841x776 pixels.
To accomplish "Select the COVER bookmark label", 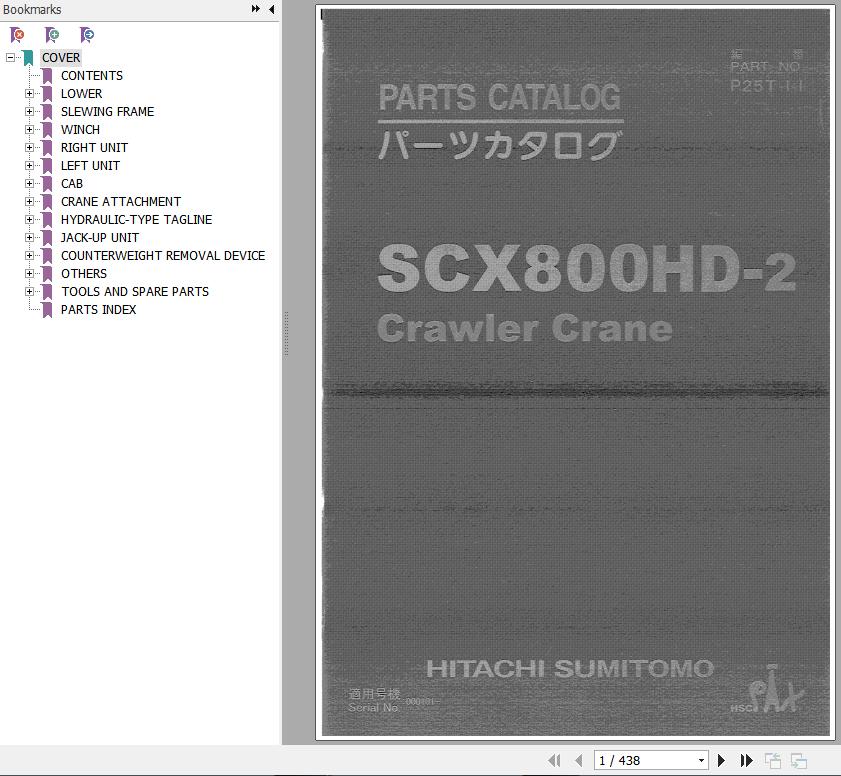I will coord(61,57).
